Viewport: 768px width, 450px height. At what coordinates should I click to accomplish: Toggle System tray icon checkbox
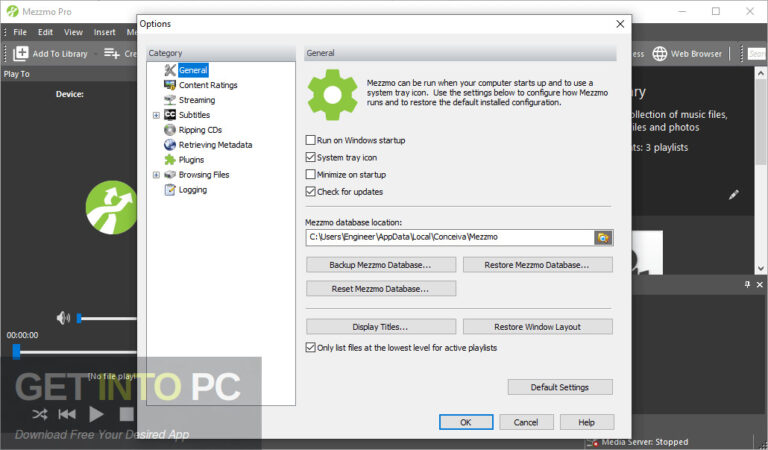pos(311,157)
